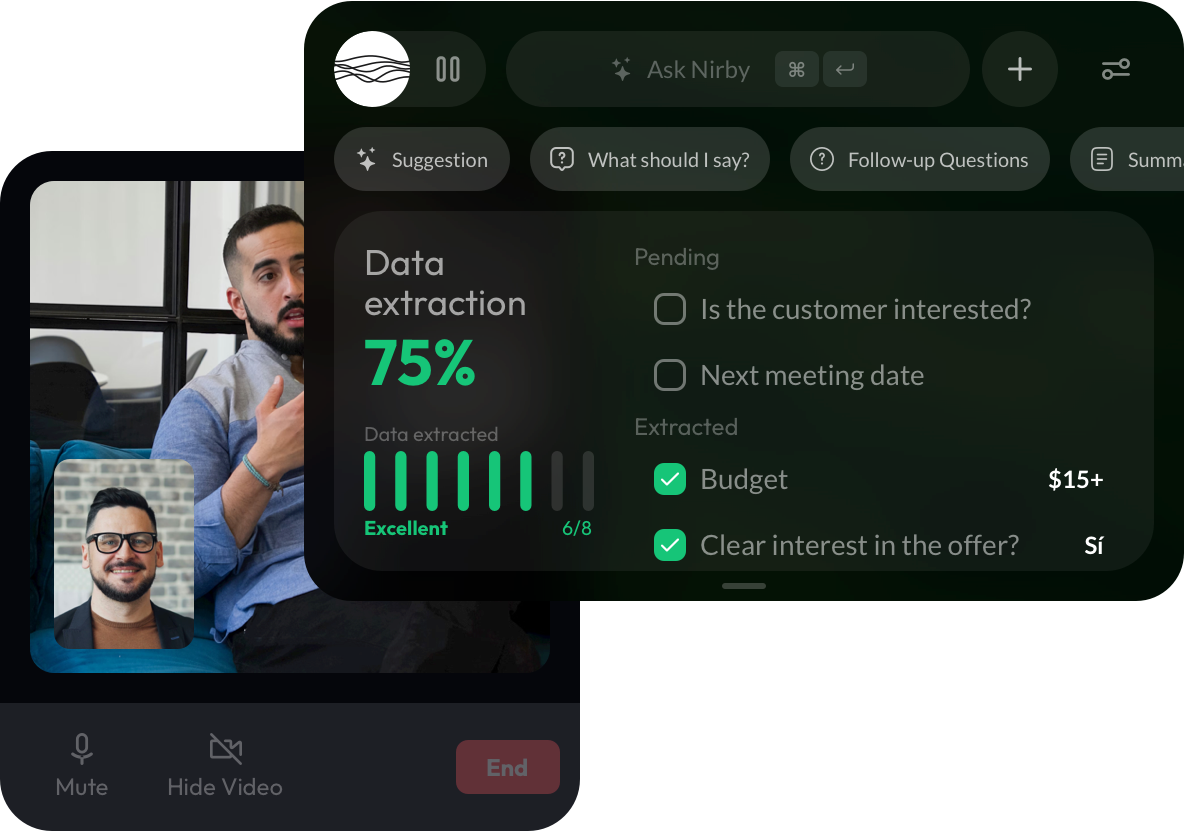Uncheck "Clear interest in the offer?" checkbox
Image resolution: width=1184 pixels, height=832 pixels.
coord(670,545)
